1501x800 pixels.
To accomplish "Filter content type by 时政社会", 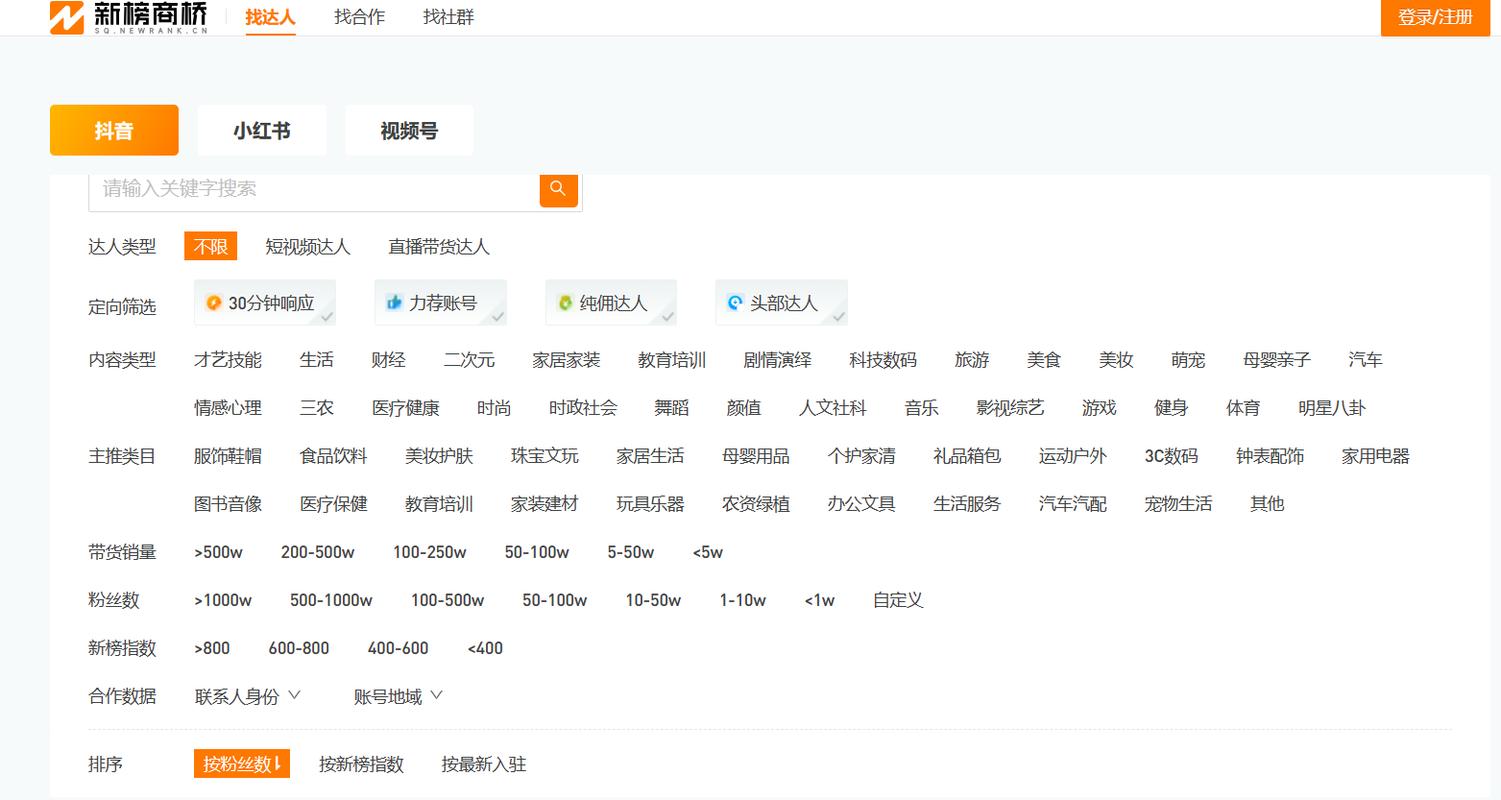I will click(583, 408).
